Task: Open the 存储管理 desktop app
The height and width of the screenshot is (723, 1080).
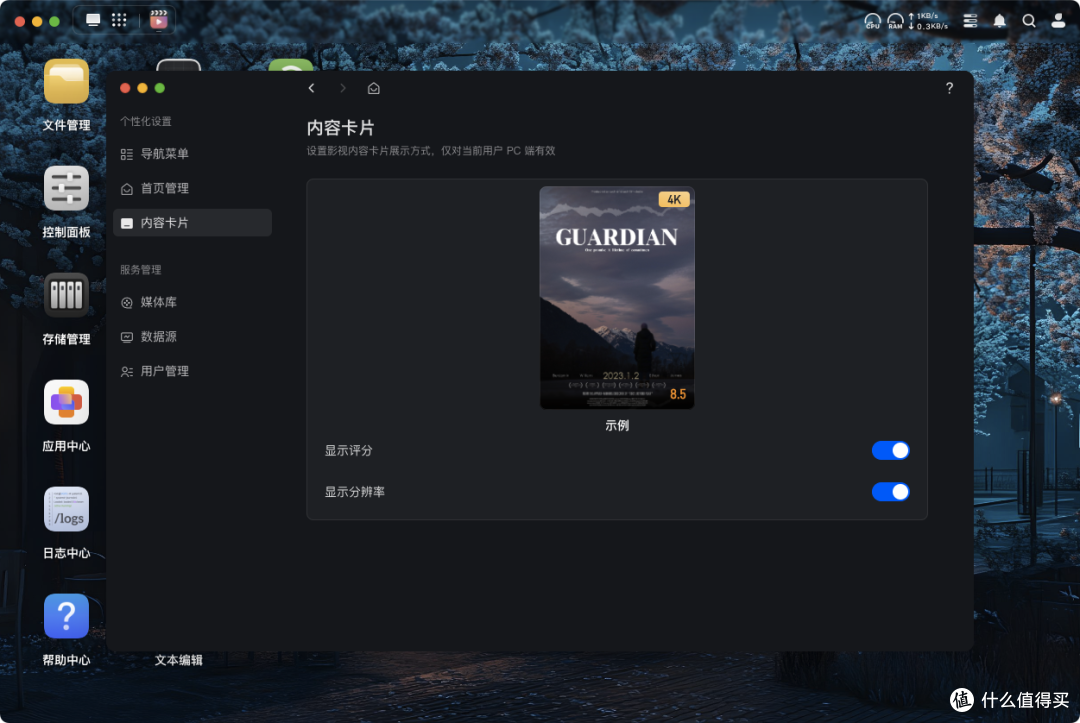Action: coord(66,295)
